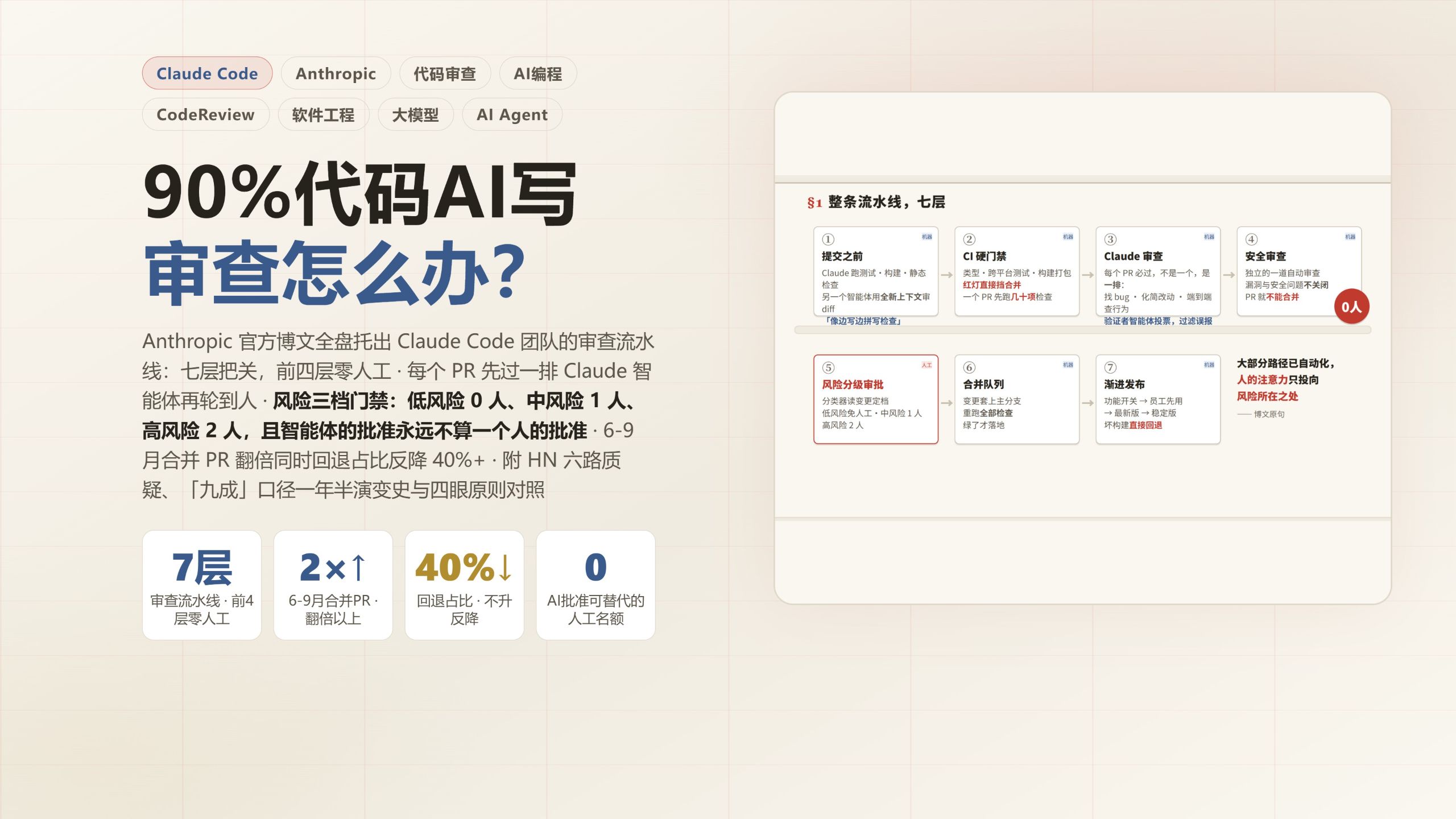Click the 人工 label on step 5 card
Screen dimensions: 1456x819
926,365
